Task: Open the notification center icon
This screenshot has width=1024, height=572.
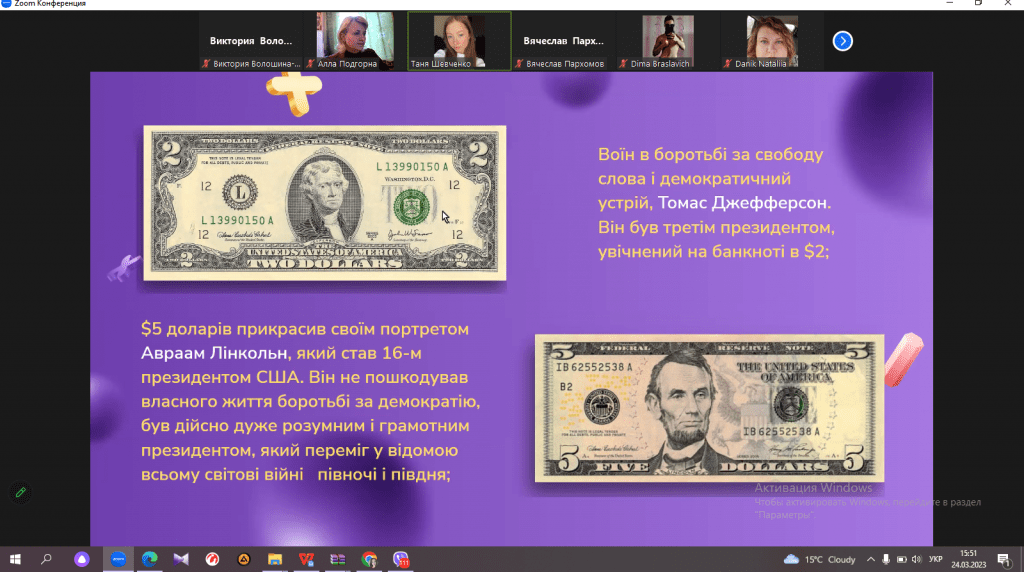Action: point(1003,559)
